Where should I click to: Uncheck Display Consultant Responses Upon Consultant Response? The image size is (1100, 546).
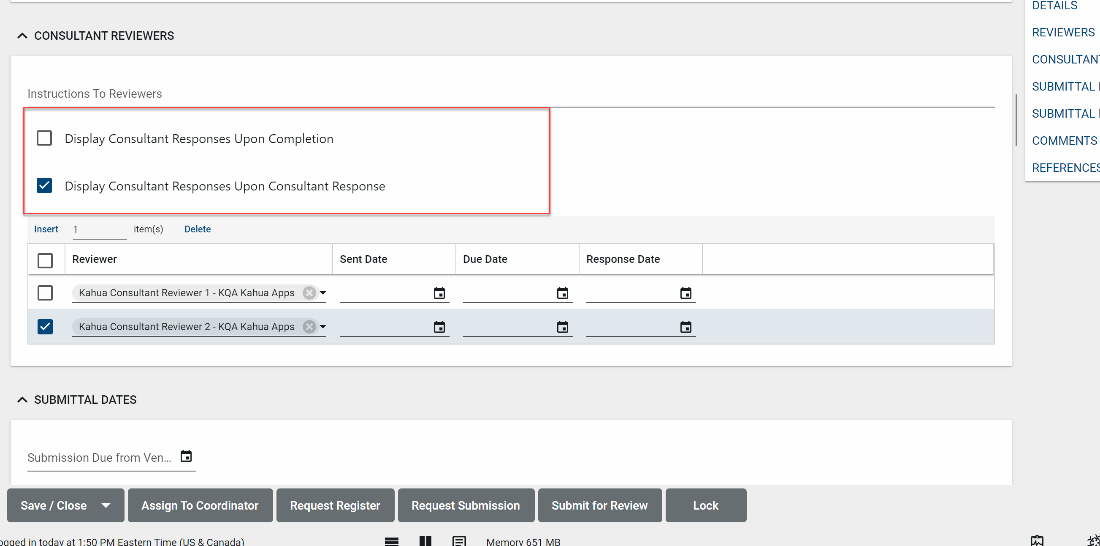tap(45, 185)
